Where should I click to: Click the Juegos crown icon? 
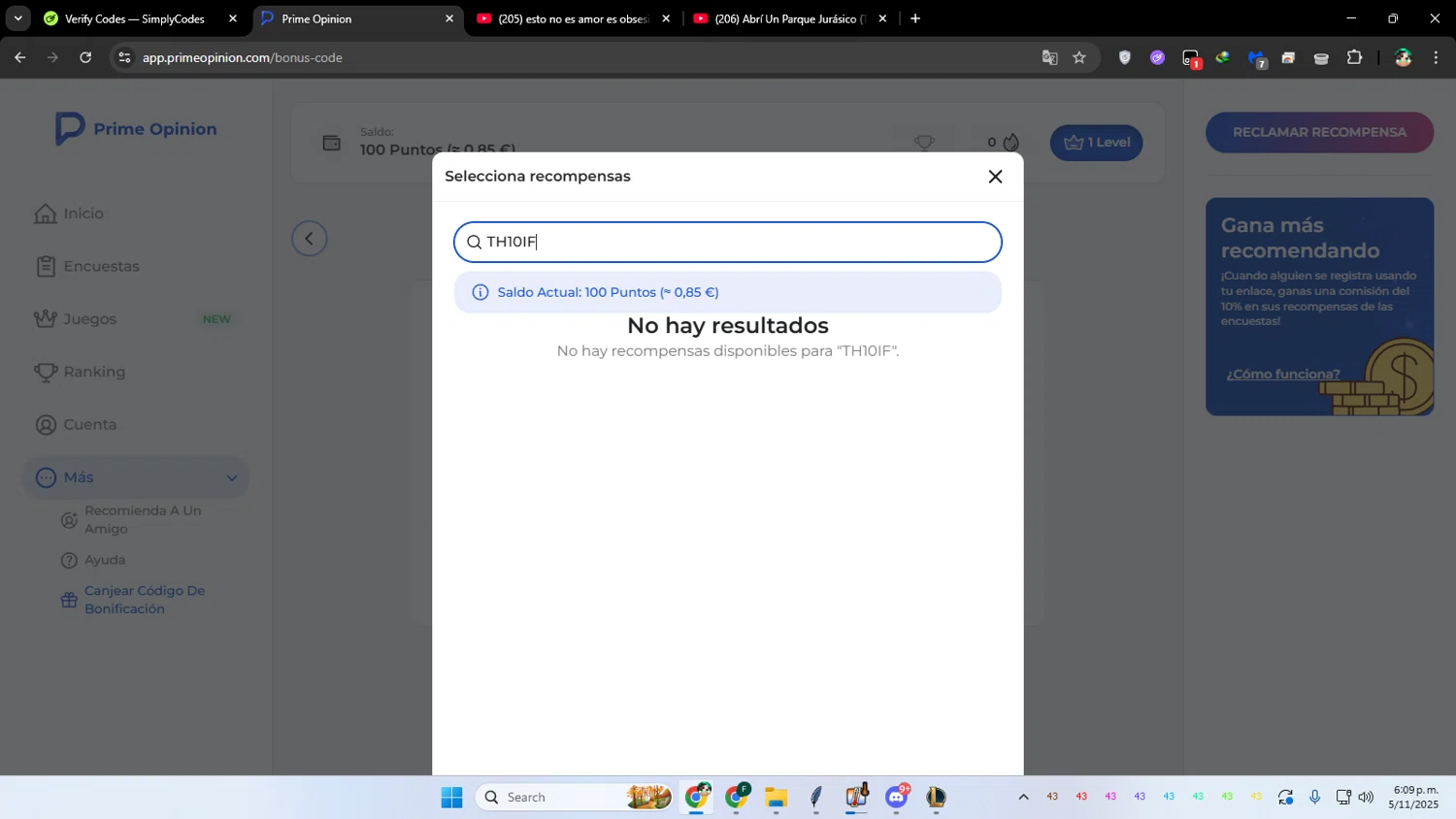point(46,318)
